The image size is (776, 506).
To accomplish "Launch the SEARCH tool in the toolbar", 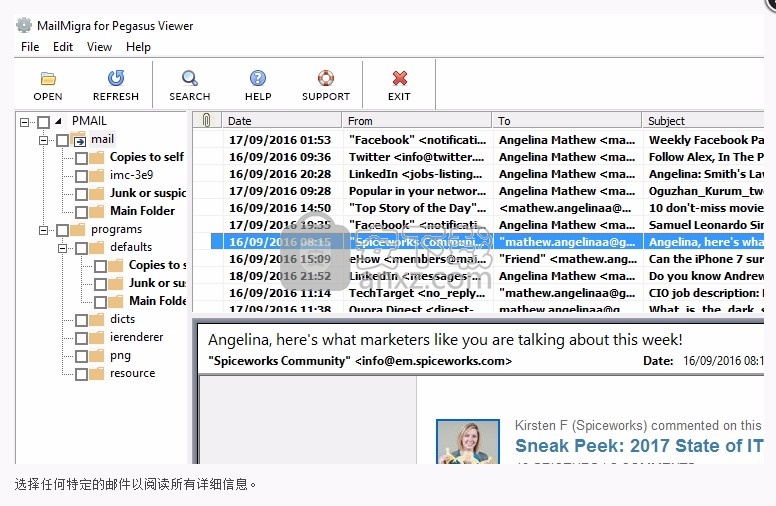I will pyautogui.click(x=190, y=78).
